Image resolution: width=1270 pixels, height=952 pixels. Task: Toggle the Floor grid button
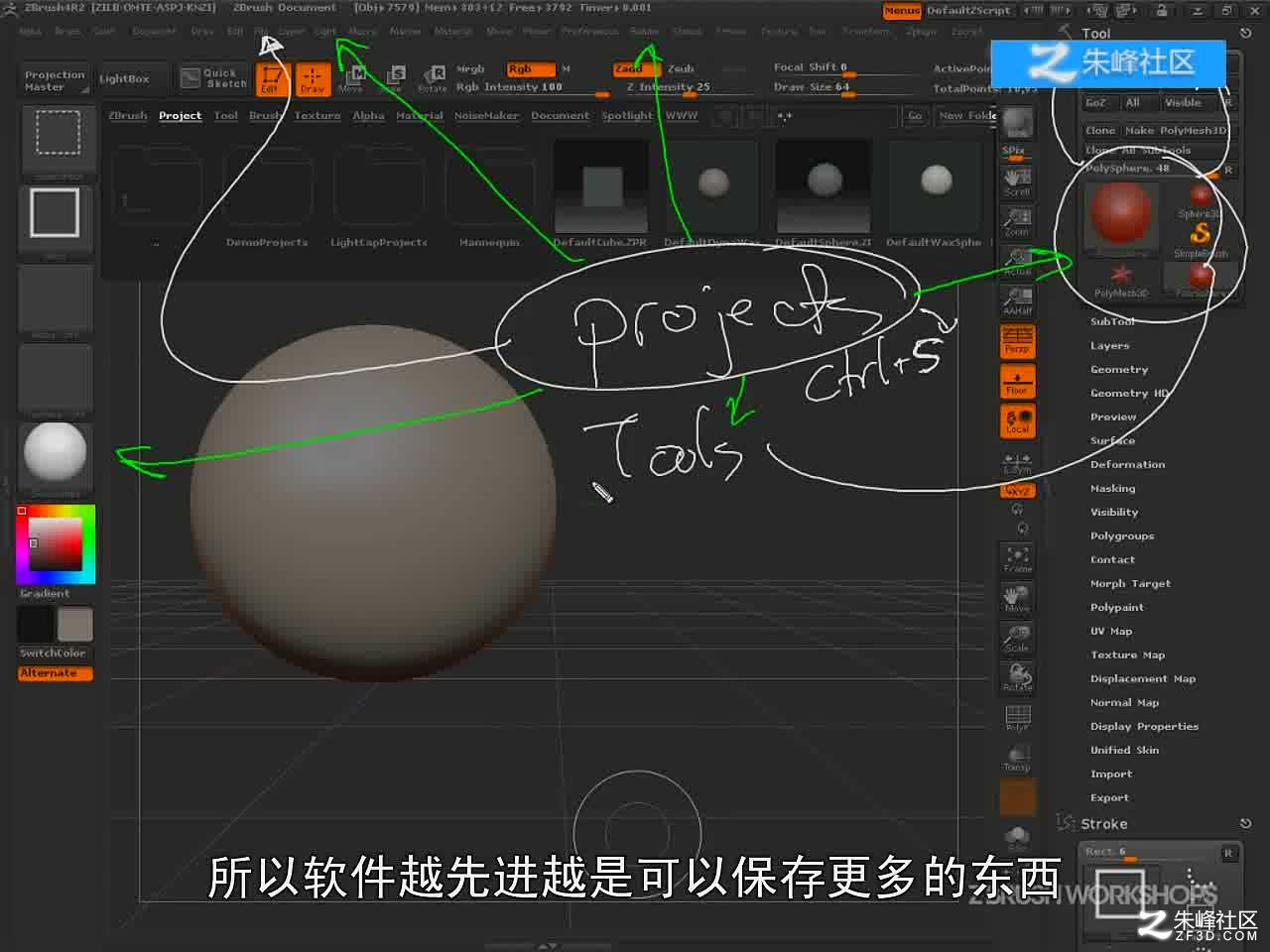tap(1017, 381)
